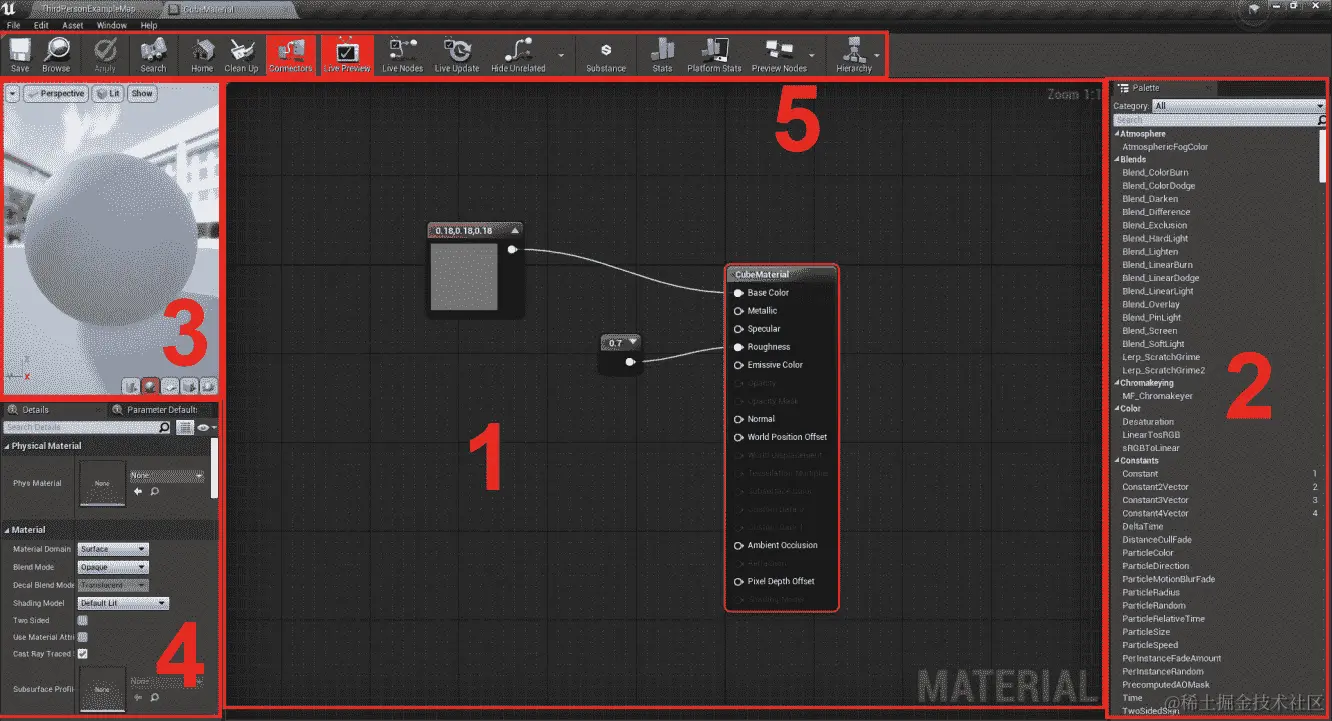Viewport: 1332px width, 721px height.
Task: Open the Help menu
Action: (x=149, y=25)
